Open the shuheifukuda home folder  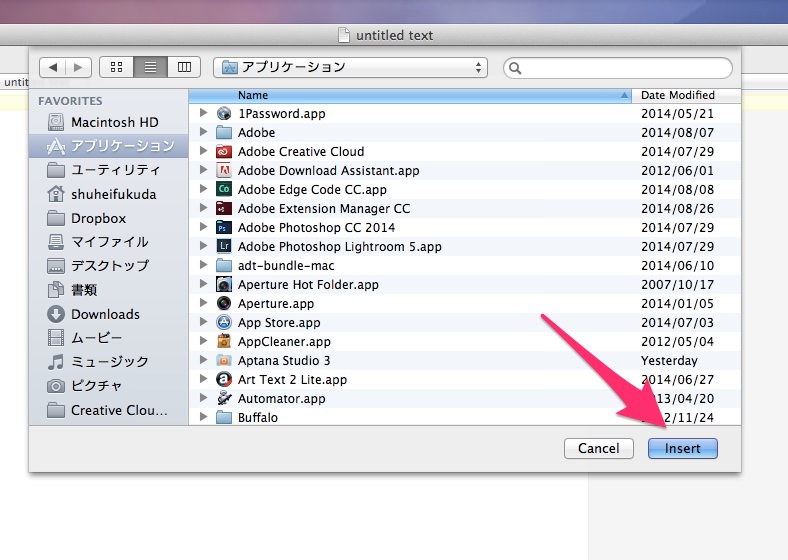coord(109,194)
